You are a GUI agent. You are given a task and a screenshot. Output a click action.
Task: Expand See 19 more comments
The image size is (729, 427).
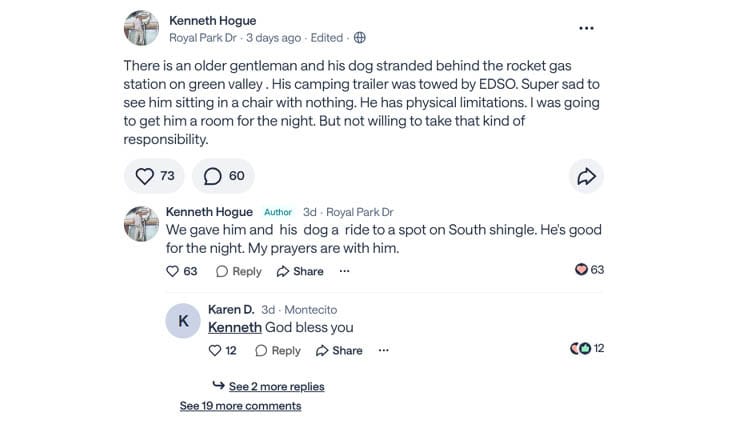tap(240, 406)
